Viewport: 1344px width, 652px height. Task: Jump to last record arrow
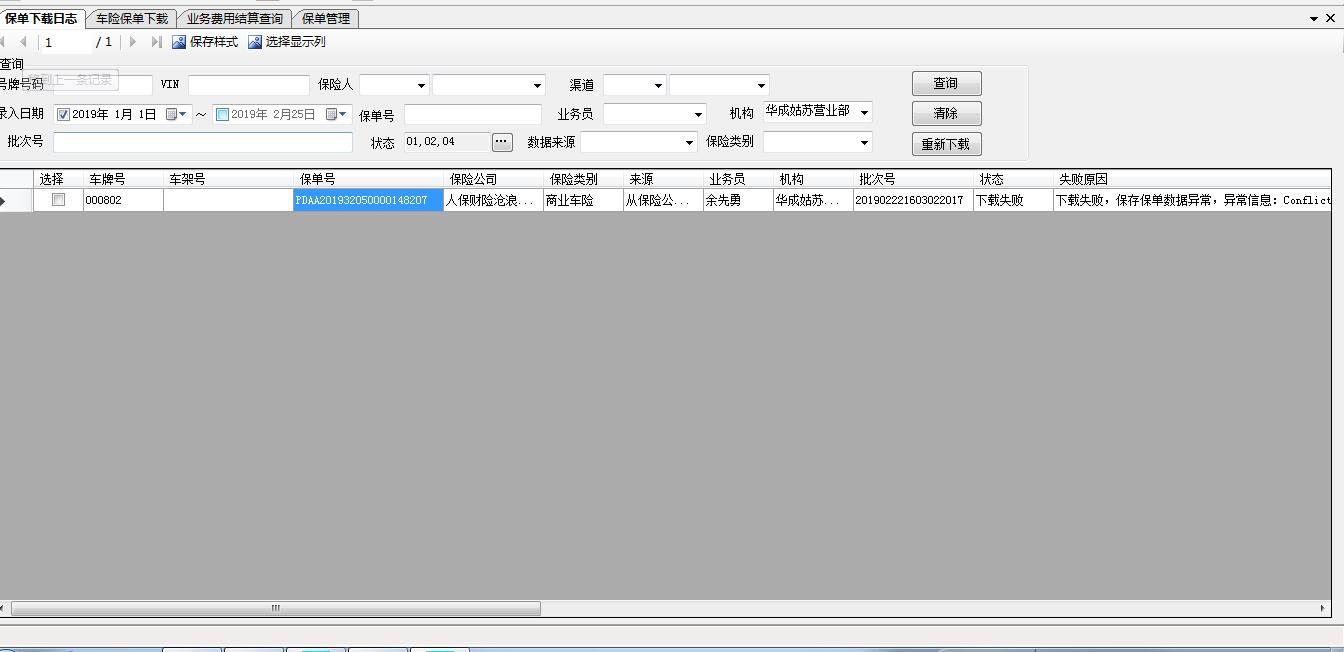[156, 42]
